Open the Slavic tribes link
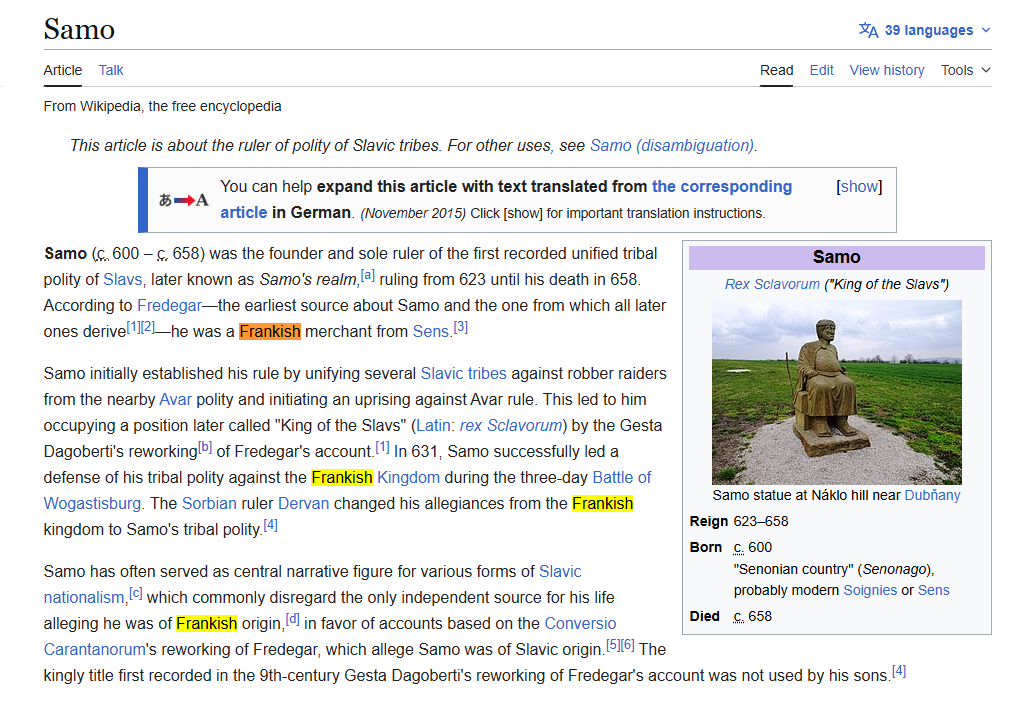The image size is (1017, 707). pyautogui.click(x=463, y=373)
